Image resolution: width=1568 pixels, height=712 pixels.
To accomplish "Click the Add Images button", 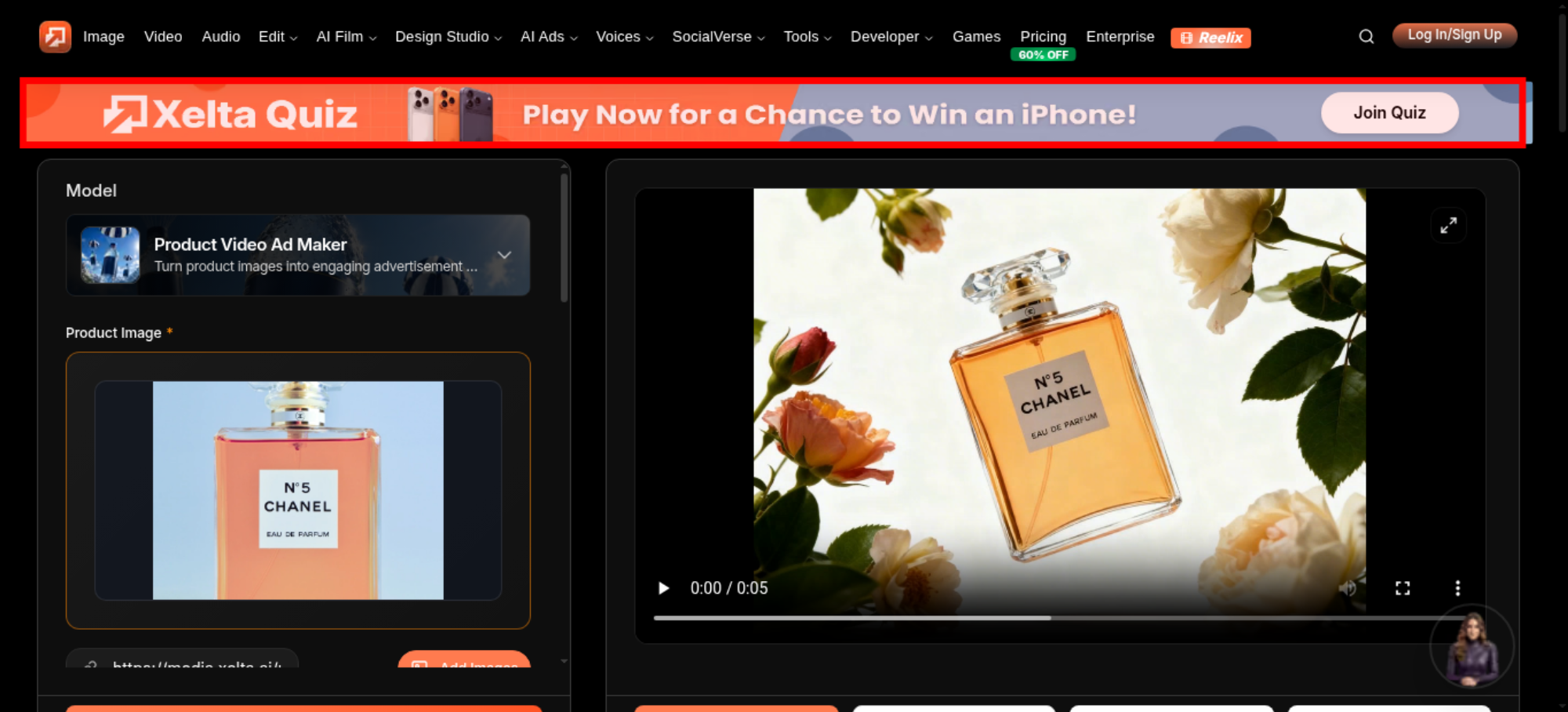I will 464,659.
